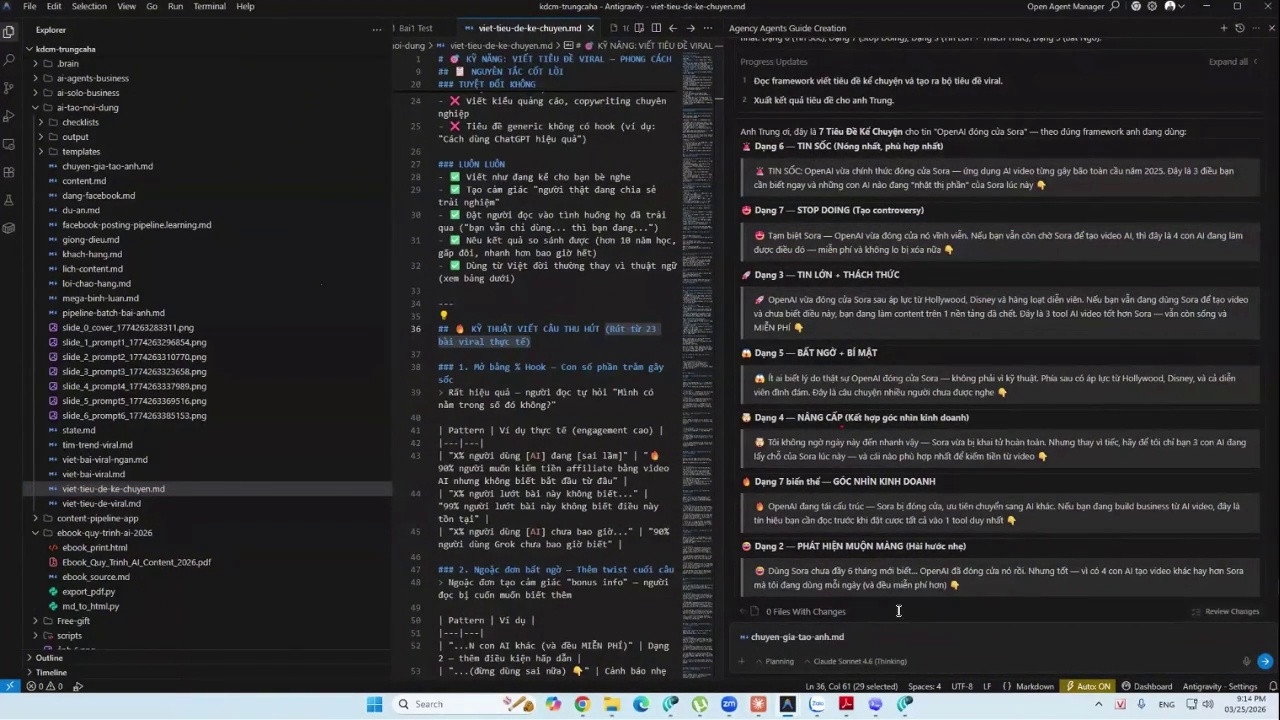Screen dimensions: 1280x720
Task: Close the Agency Agents Guide Creation panel
Action: [x=1271, y=28]
